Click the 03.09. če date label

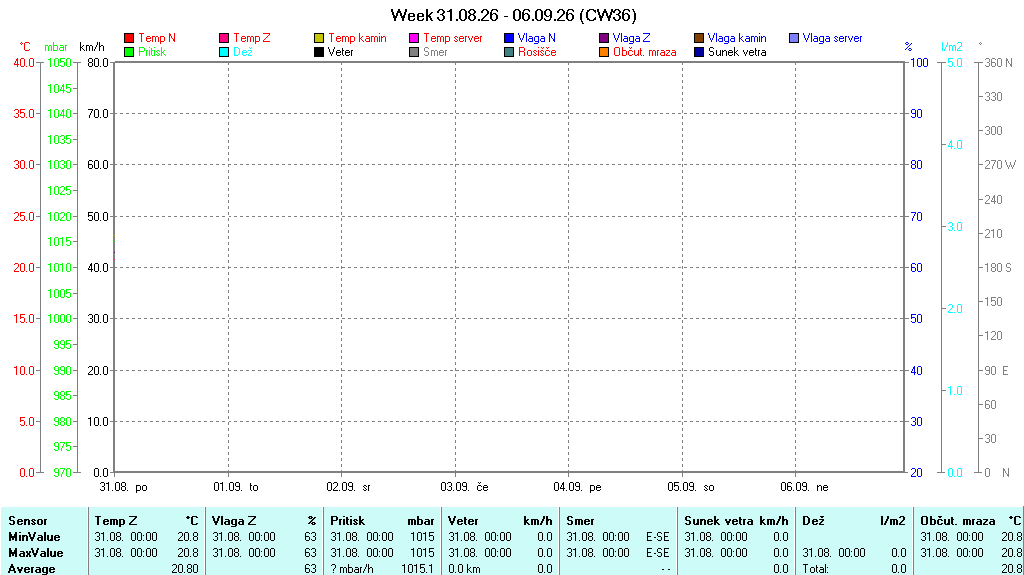pos(464,487)
